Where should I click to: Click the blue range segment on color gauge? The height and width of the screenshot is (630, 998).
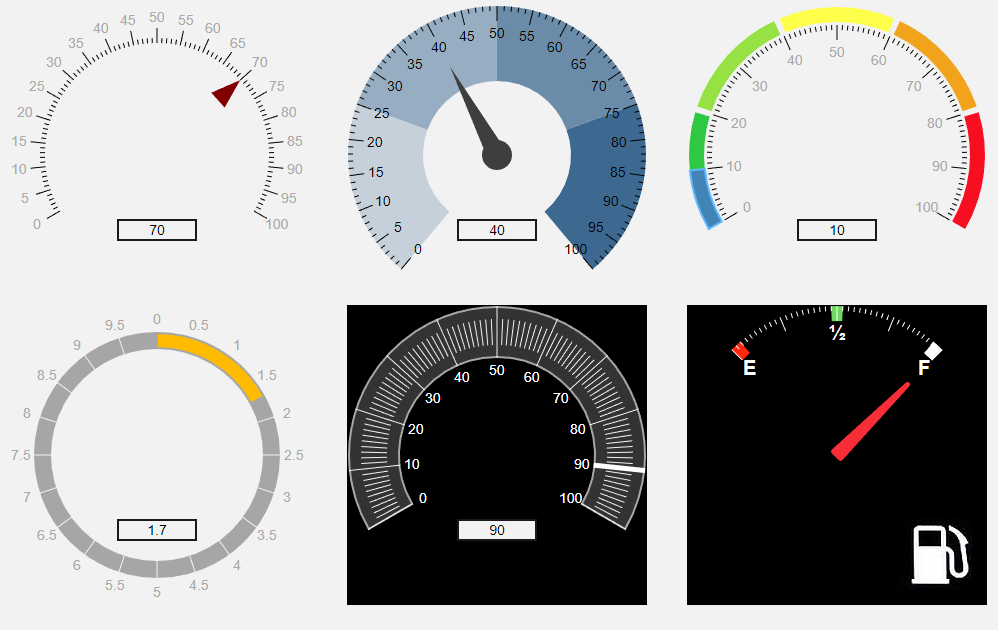tap(704, 198)
